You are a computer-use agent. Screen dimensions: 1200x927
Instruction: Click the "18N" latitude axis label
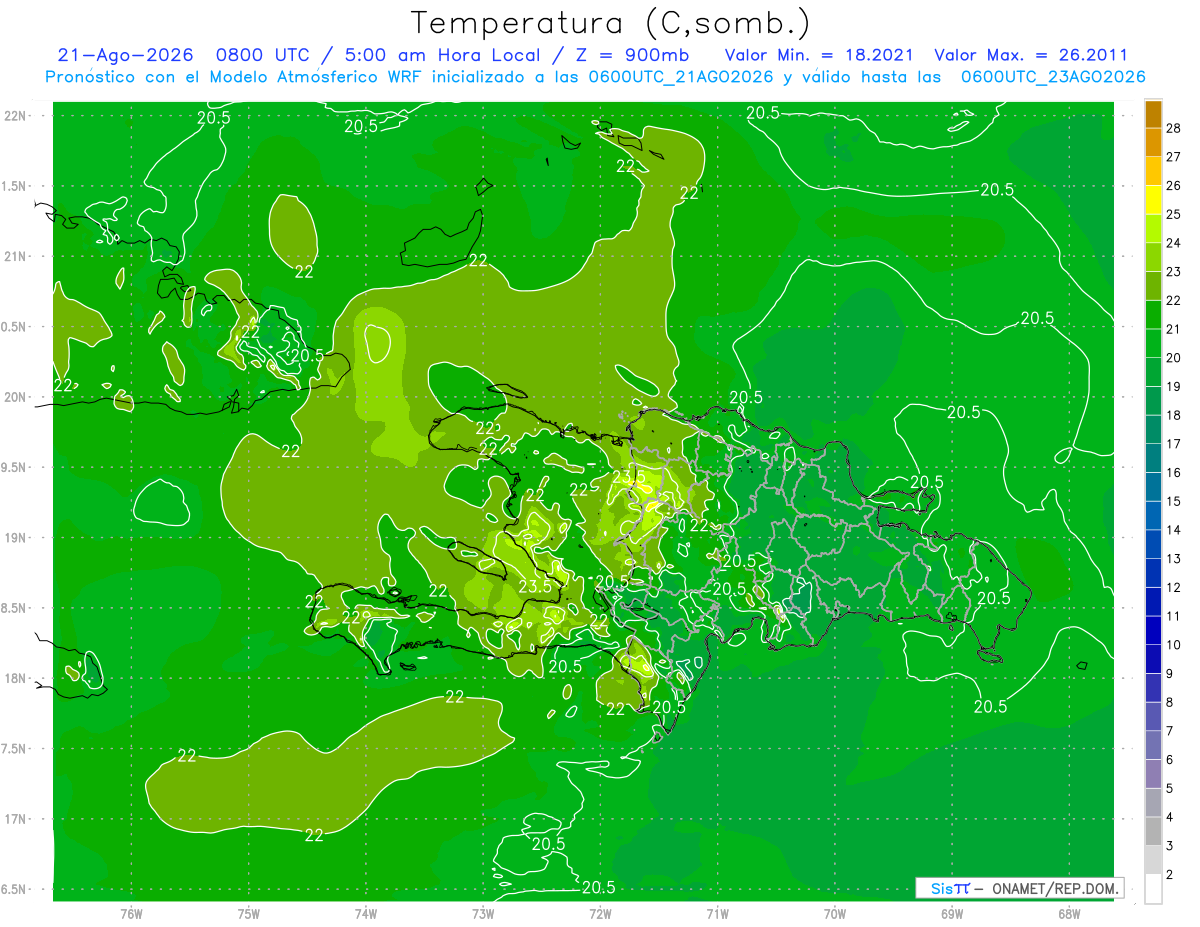[x=17, y=679]
